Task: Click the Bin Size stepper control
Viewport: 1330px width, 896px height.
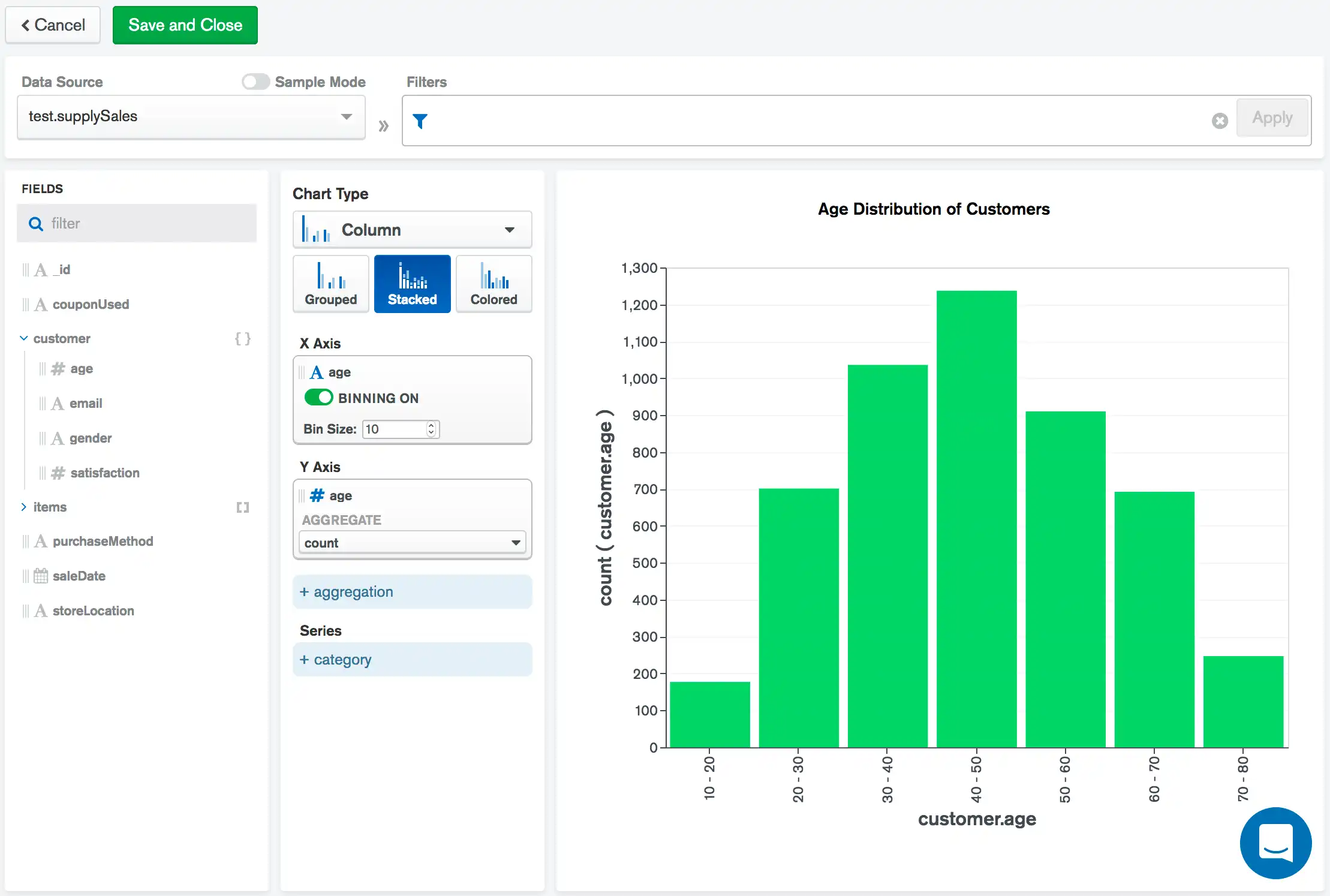Action: (x=431, y=429)
